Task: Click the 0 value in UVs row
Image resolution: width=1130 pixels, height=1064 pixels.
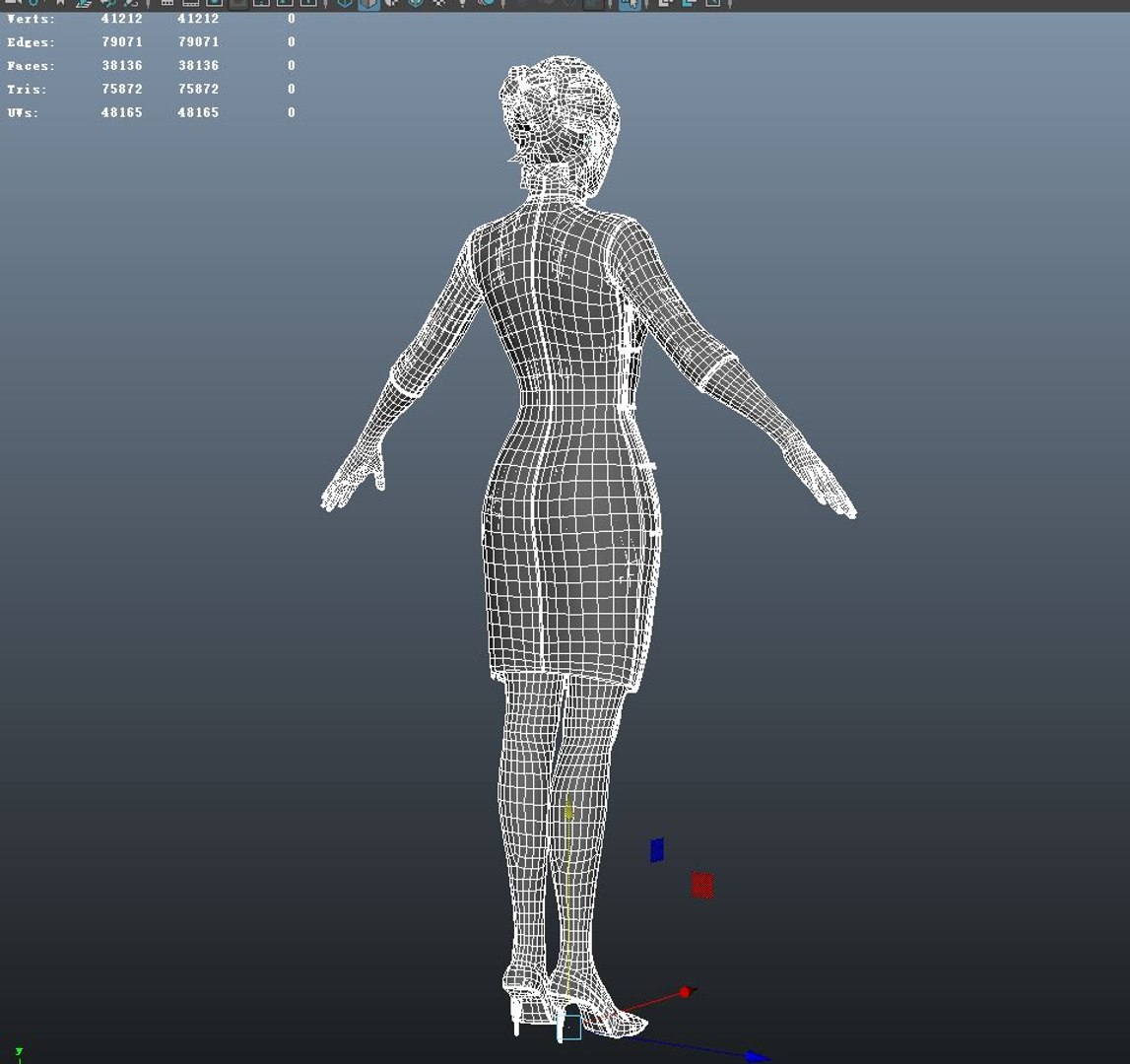Action: point(292,112)
